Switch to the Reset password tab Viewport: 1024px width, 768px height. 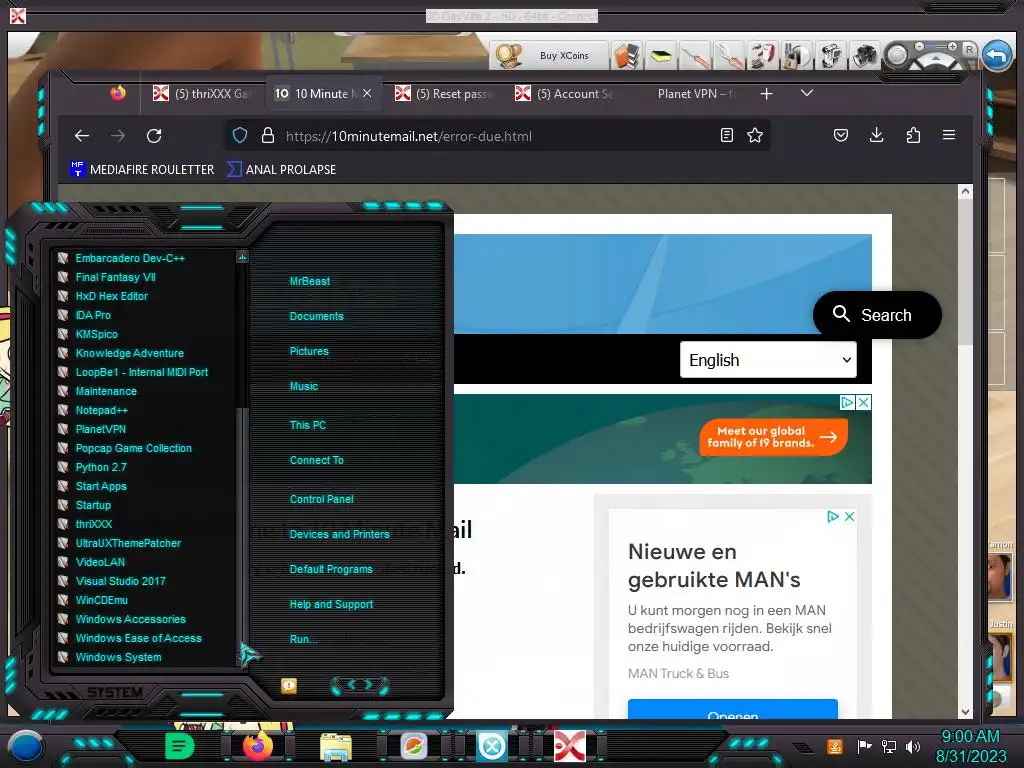tap(443, 93)
